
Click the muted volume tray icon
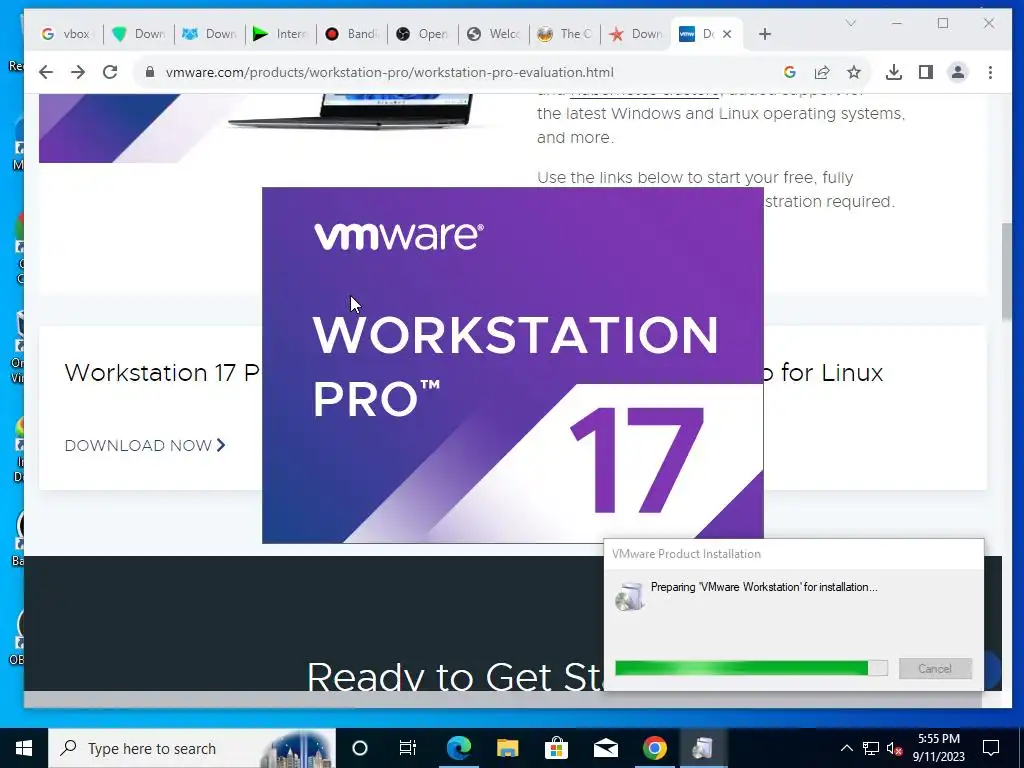click(895, 748)
